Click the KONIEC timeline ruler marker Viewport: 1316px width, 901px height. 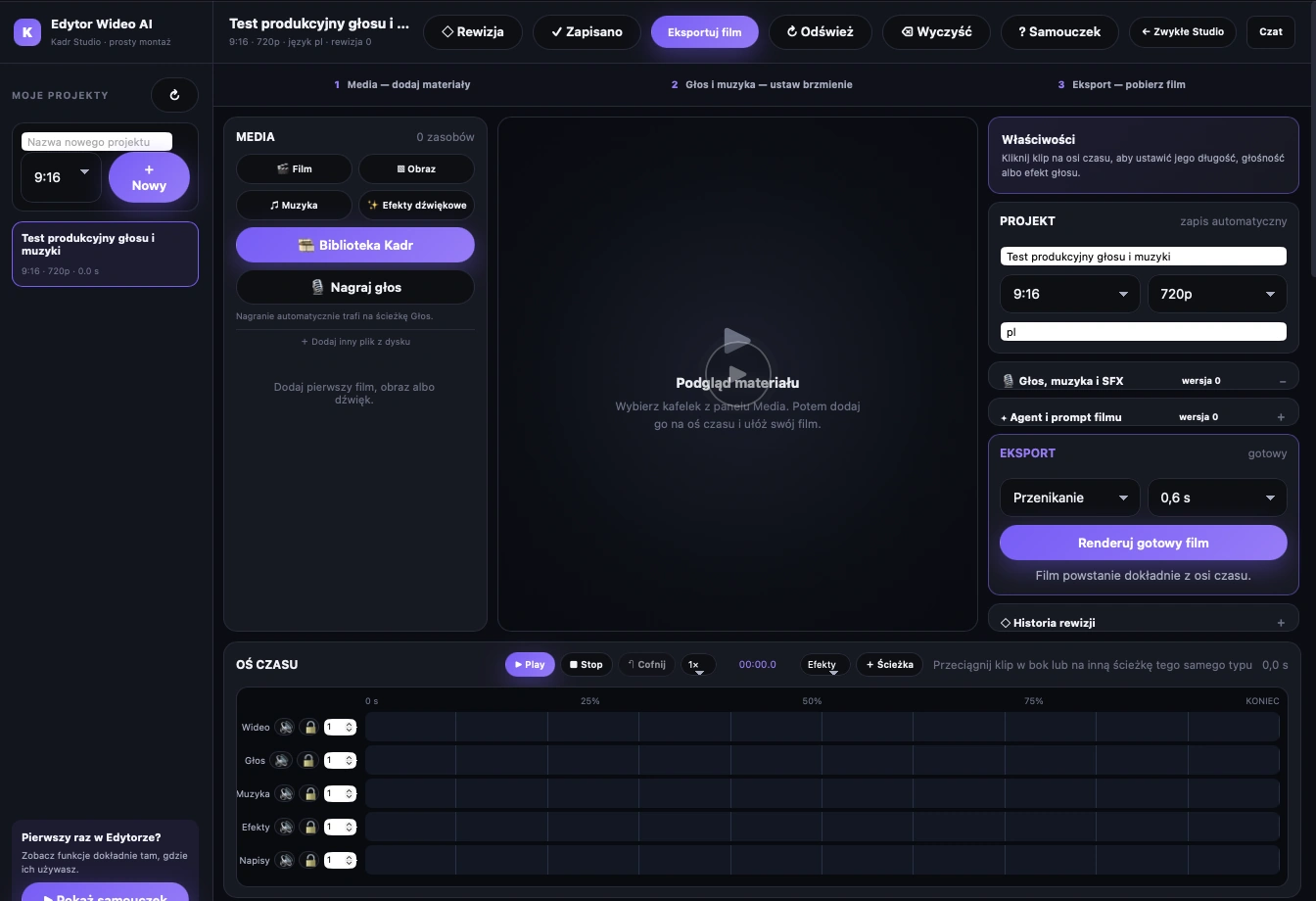(x=1262, y=701)
